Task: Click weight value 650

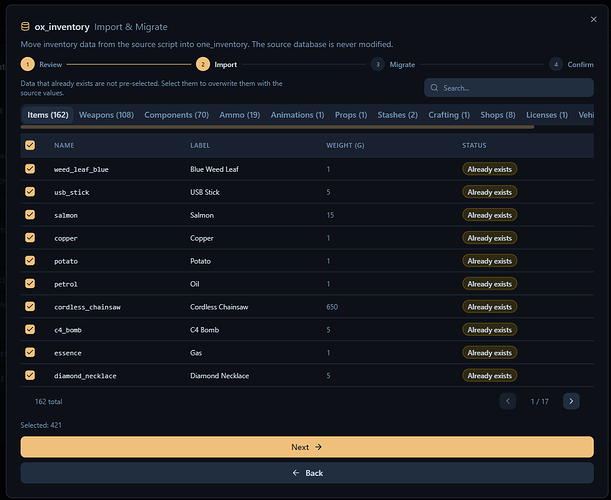Action: (332, 307)
